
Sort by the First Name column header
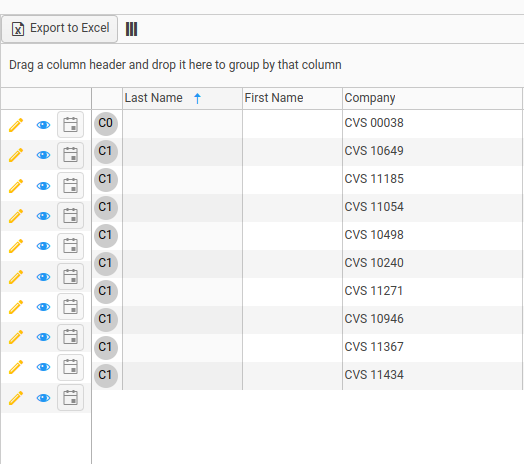292,98
